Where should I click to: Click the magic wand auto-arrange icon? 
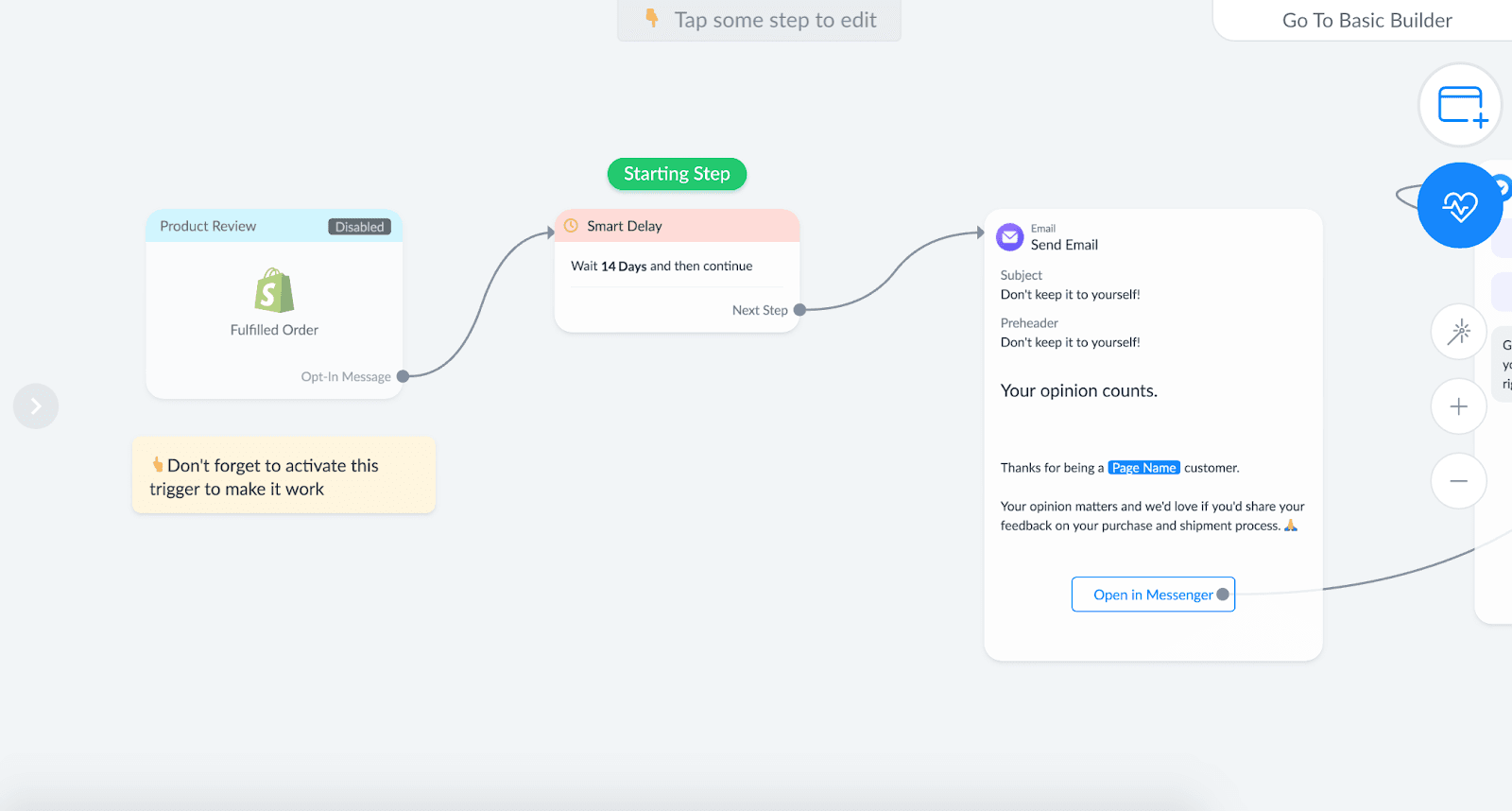[1459, 332]
